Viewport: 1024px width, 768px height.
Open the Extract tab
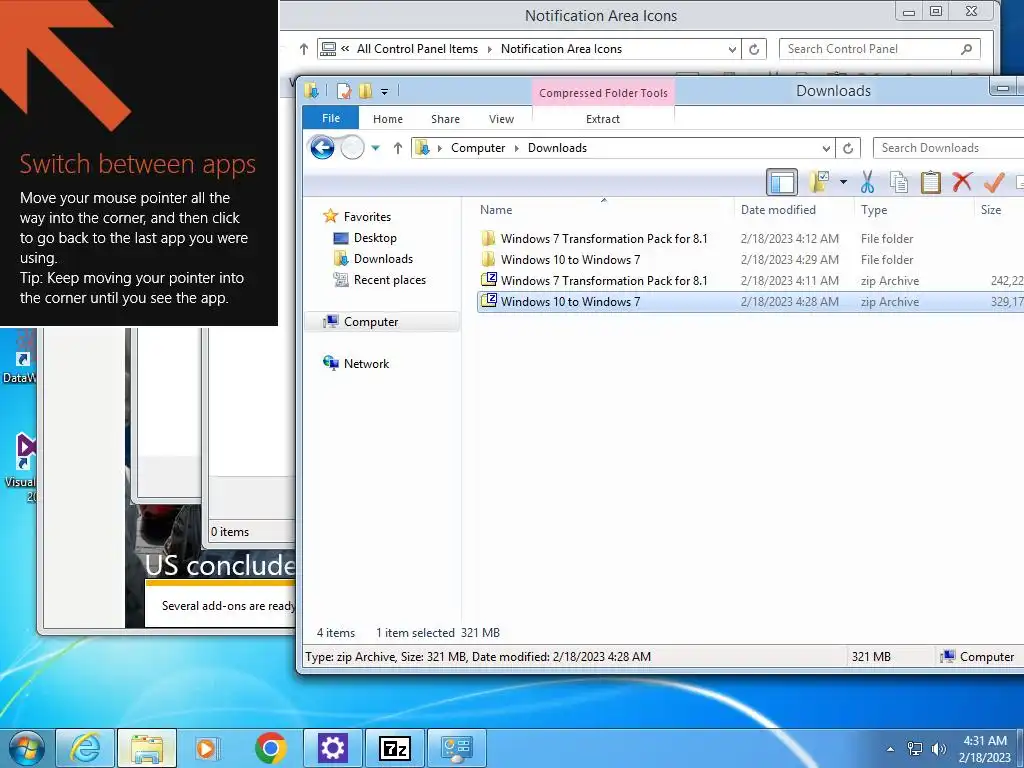pyautogui.click(x=603, y=119)
